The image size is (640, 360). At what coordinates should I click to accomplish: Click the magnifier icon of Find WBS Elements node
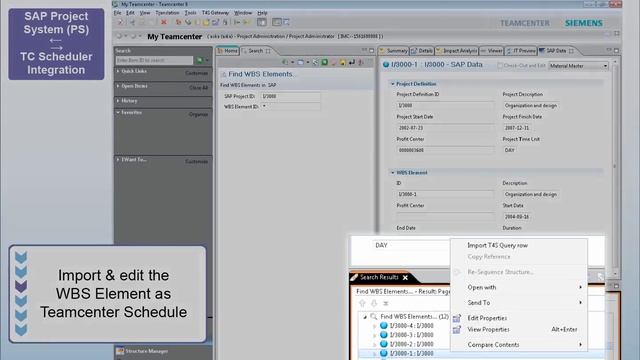[x=373, y=317]
